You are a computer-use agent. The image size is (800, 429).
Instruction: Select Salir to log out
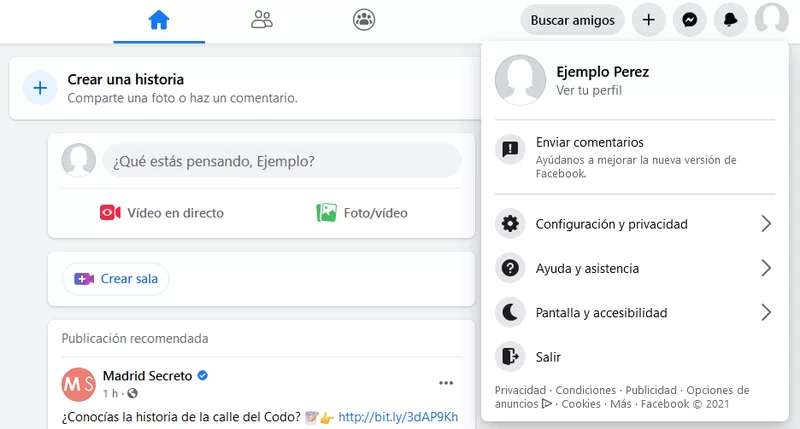point(635,357)
